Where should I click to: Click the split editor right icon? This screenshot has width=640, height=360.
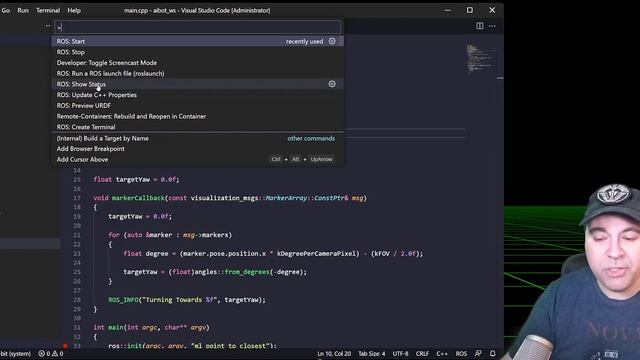480,26
